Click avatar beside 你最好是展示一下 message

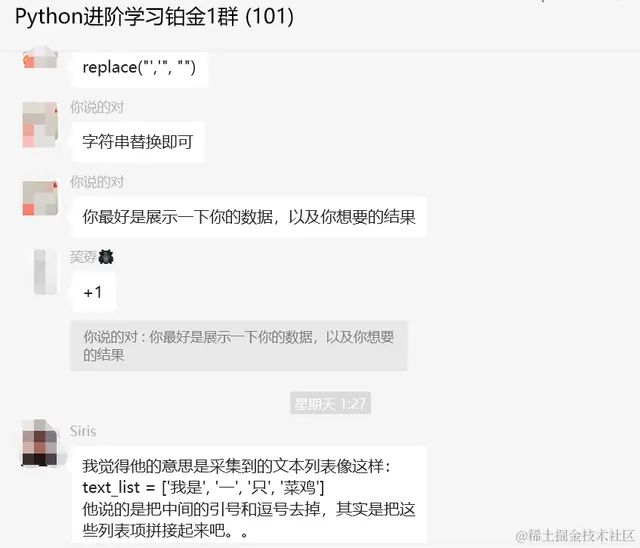click(40, 198)
